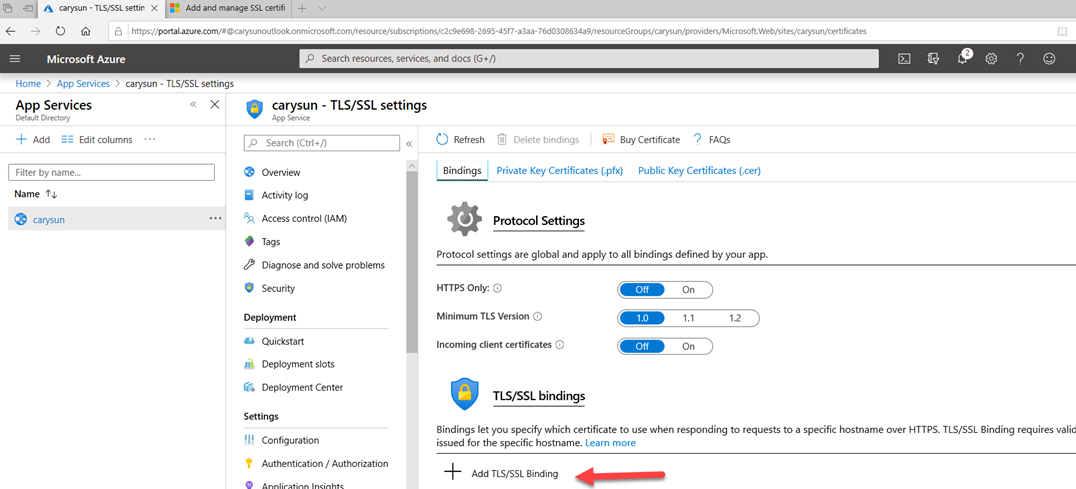Select the Bindings tab
The width and height of the screenshot is (1076, 489).
pyautogui.click(x=462, y=170)
